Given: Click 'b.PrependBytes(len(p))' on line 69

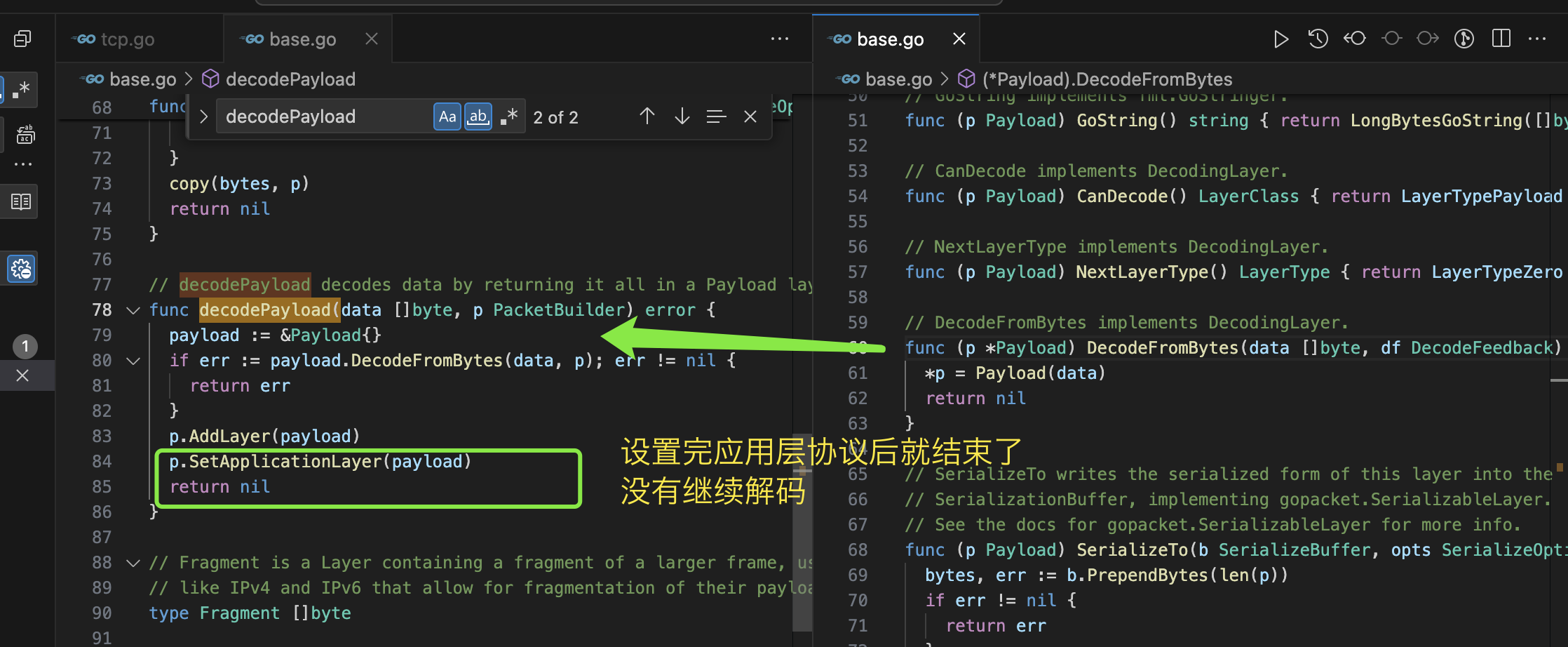Looking at the screenshot, I should pyautogui.click(x=1177, y=575).
